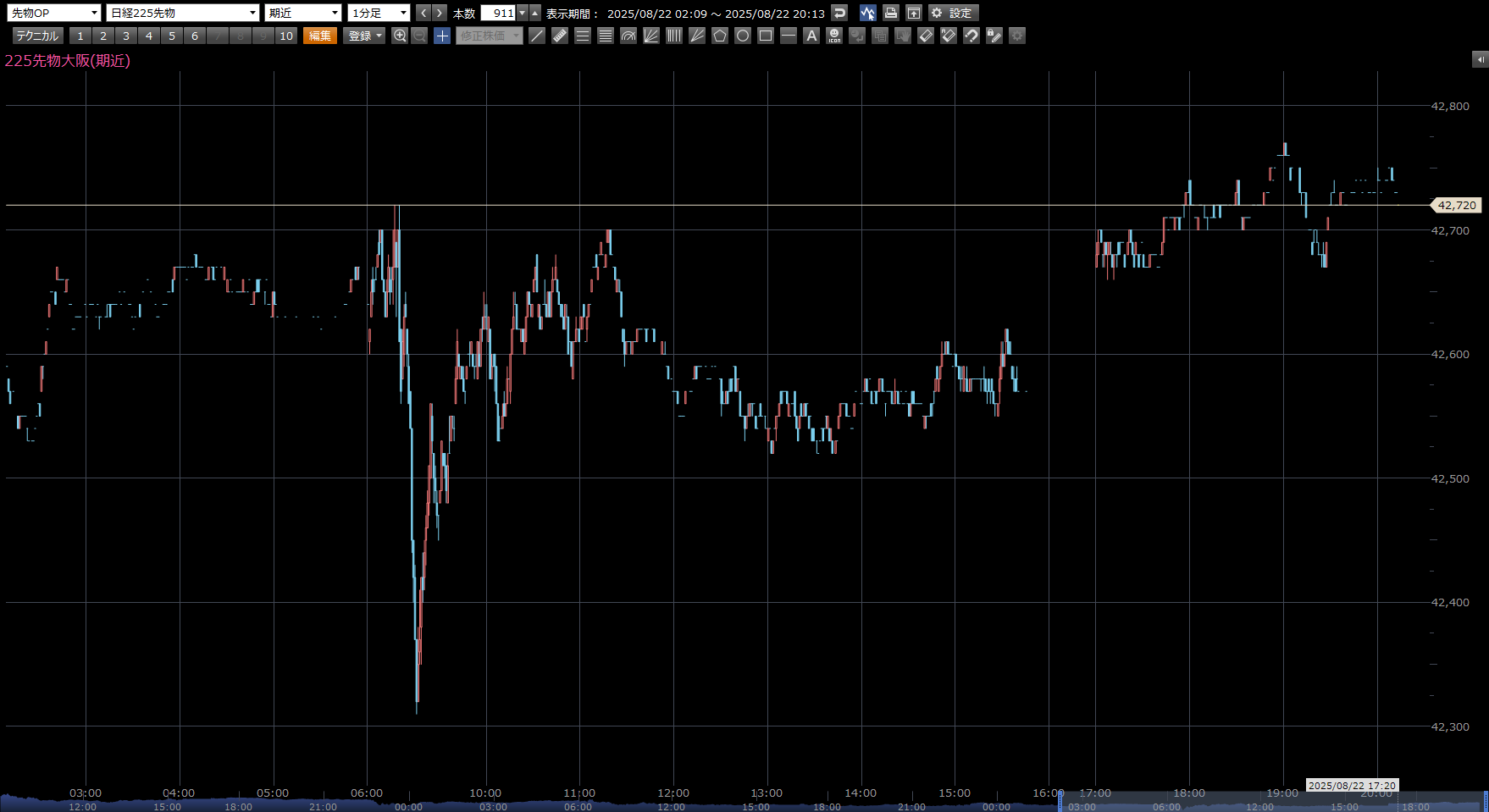
Task: Select technical preset 5
Action: click(172, 36)
